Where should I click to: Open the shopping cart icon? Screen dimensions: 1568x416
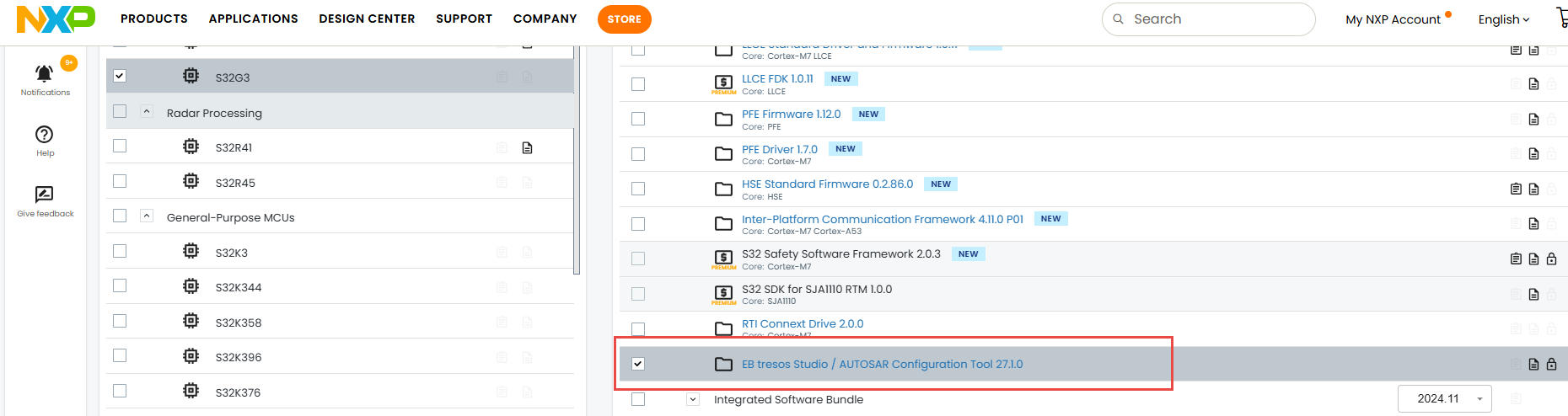1561,19
